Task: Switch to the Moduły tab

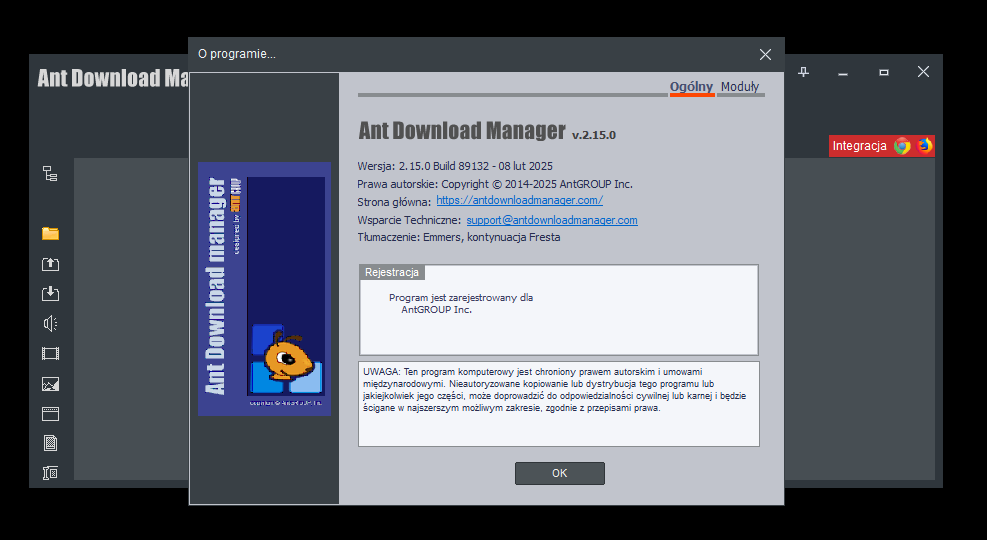Action: (x=740, y=87)
